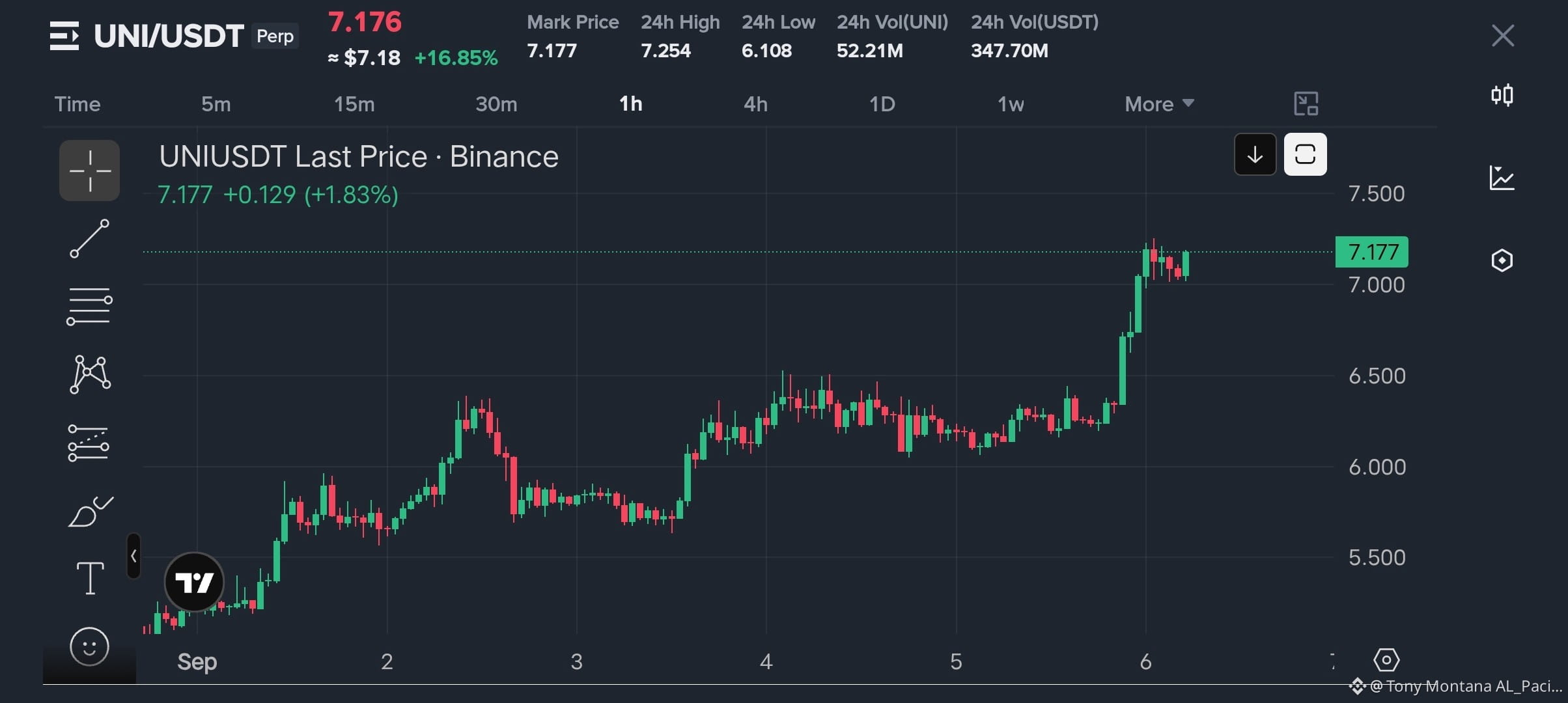Open chart settings hexagon icon by the time axis

click(1386, 660)
